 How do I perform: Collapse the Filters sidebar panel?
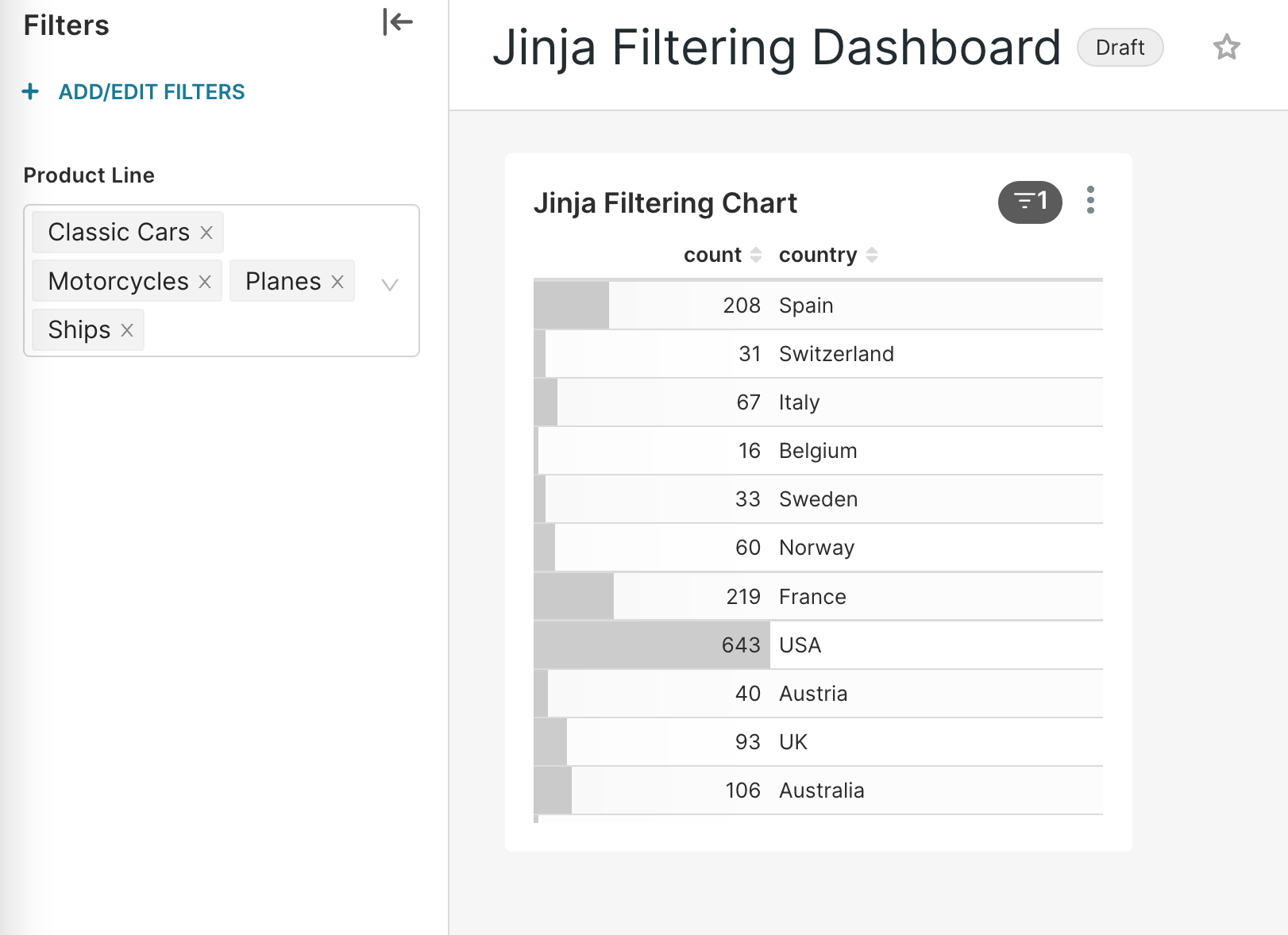(x=397, y=22)
